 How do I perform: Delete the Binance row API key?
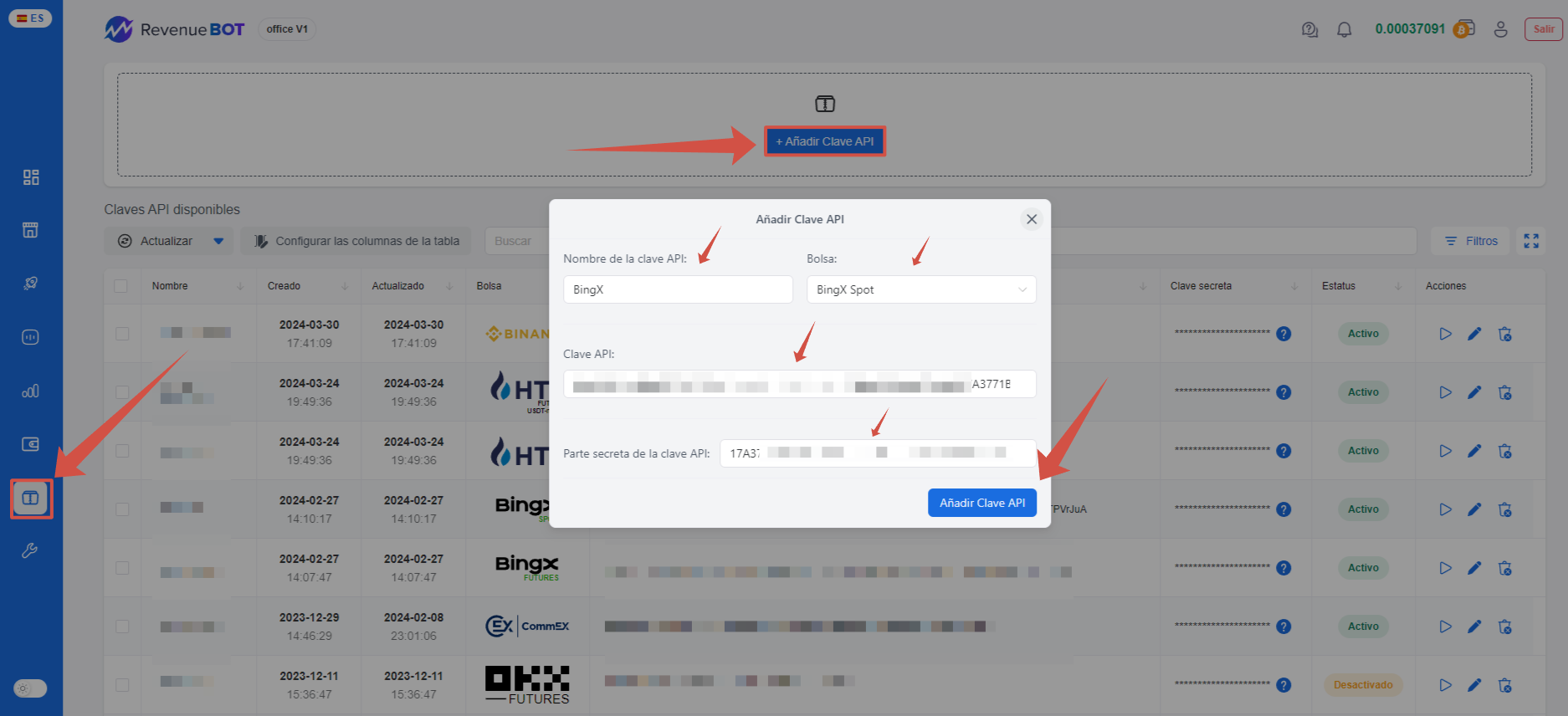click(1504, 334)
